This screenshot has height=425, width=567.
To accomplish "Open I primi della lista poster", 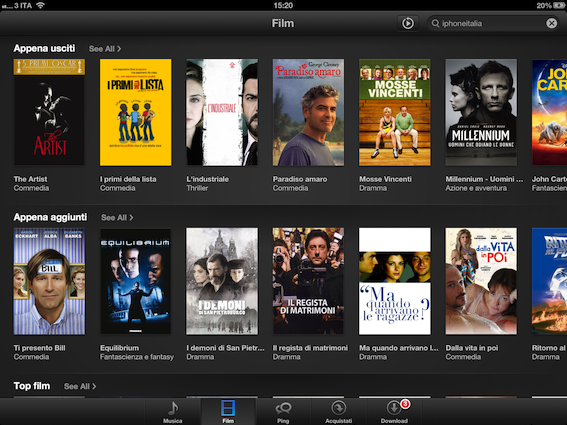I will pos(136,112).
